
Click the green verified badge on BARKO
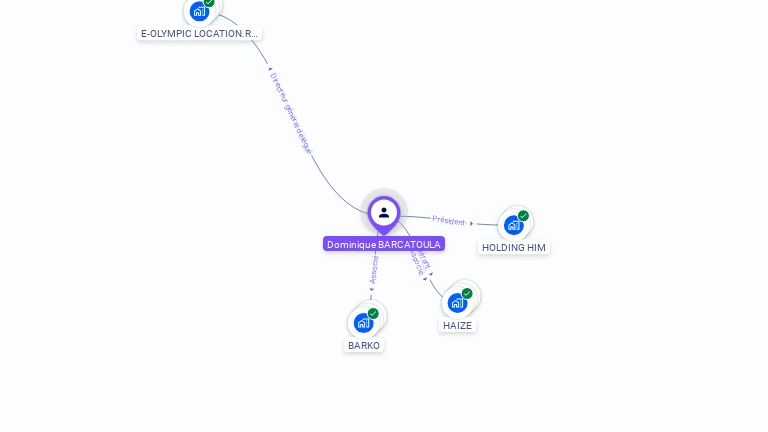[x=373, y=313]
